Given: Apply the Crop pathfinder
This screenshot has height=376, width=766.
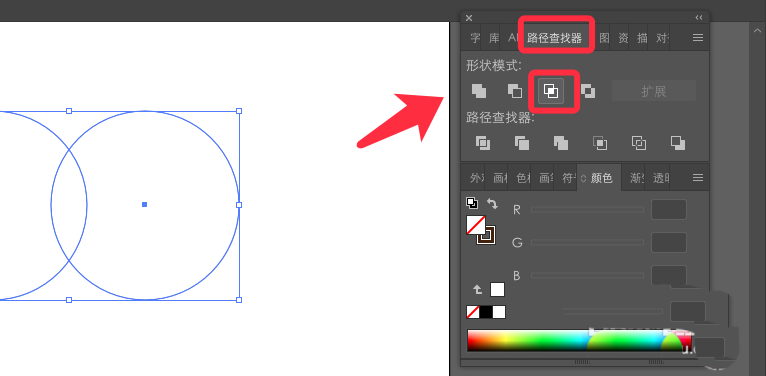Looking at the screenshot, I should coord(600,143).
